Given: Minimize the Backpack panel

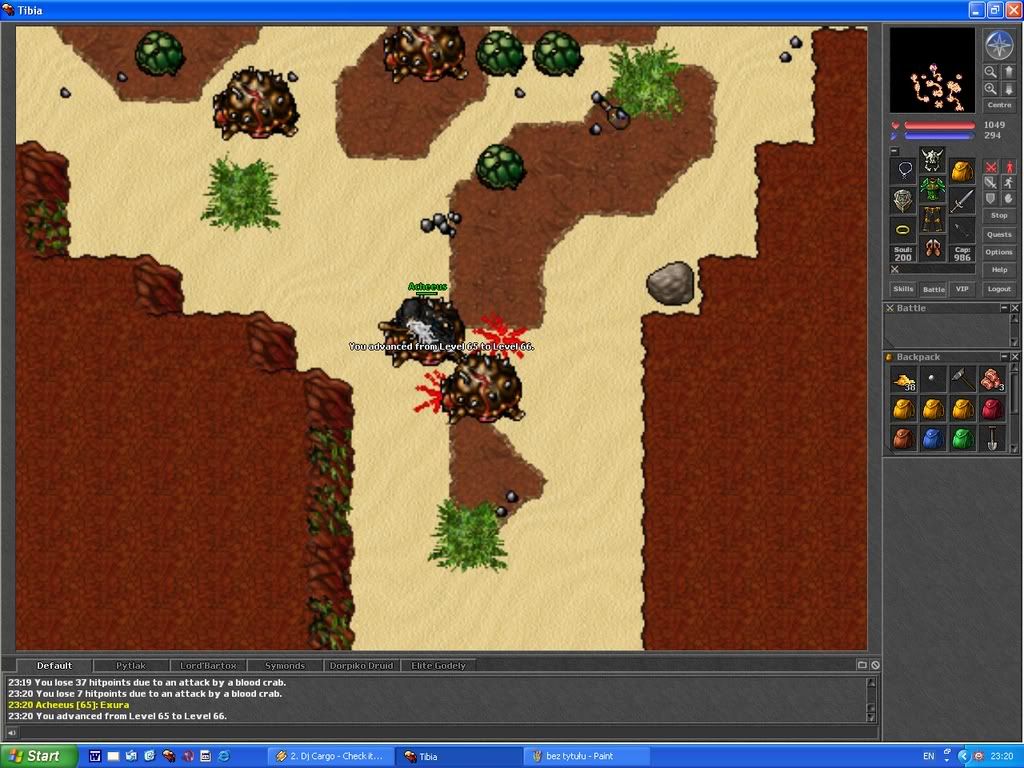Looking at the screenshot, I should [1004, 357].
